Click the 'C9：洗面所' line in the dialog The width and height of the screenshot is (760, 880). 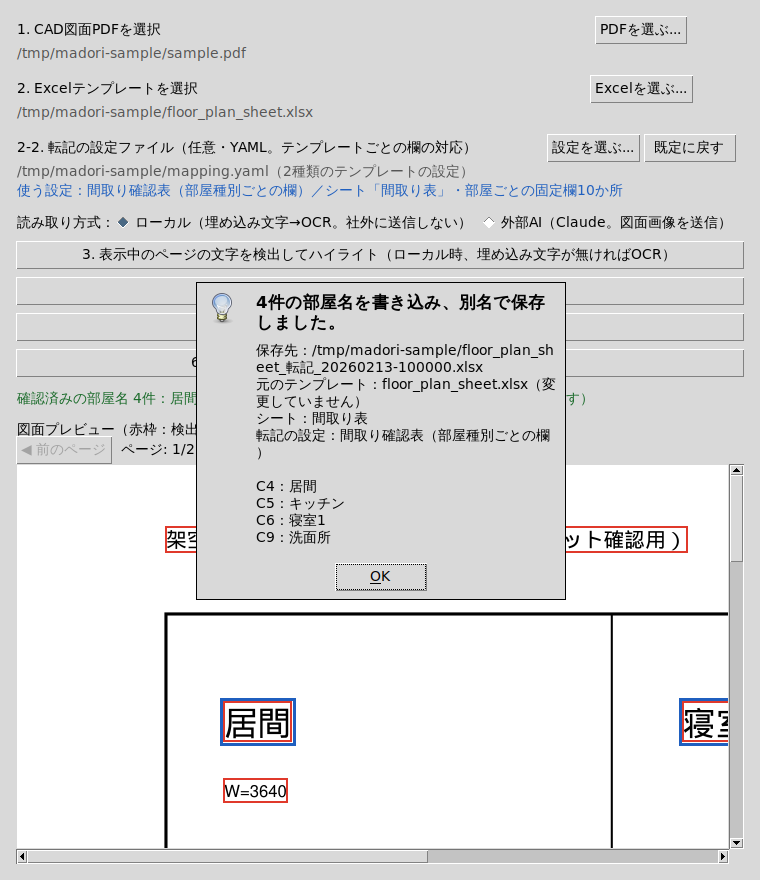(293, 538)
